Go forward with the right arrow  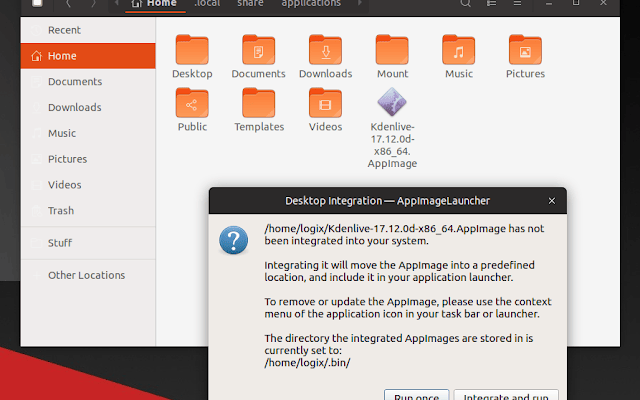pos(93,4)
